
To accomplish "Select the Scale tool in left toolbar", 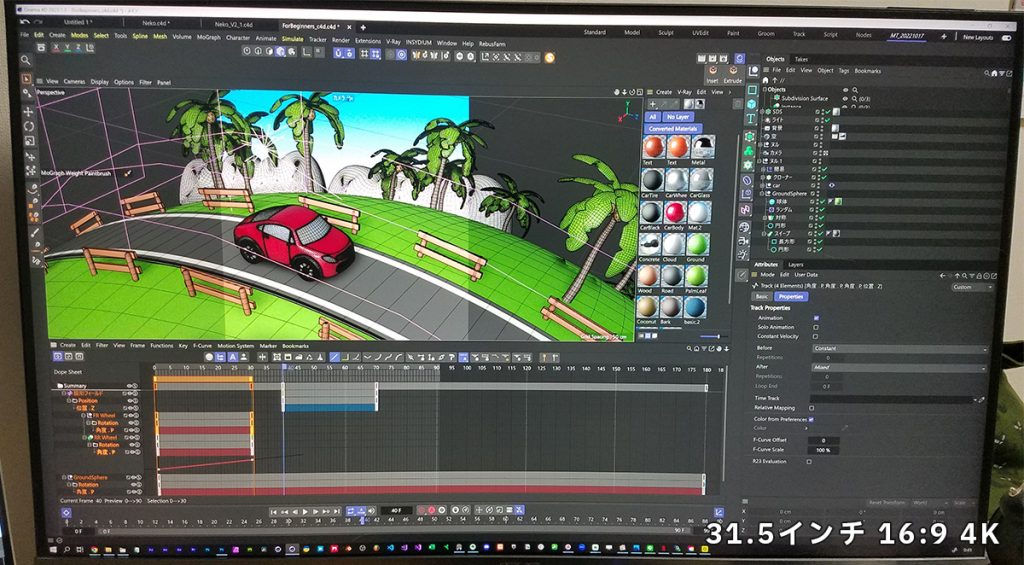I will [27, 141].
